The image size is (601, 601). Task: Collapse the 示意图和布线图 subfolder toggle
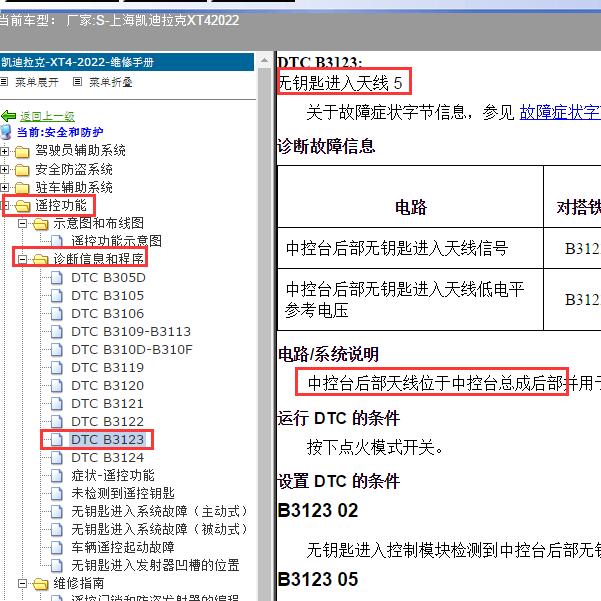tap(23, 223)
